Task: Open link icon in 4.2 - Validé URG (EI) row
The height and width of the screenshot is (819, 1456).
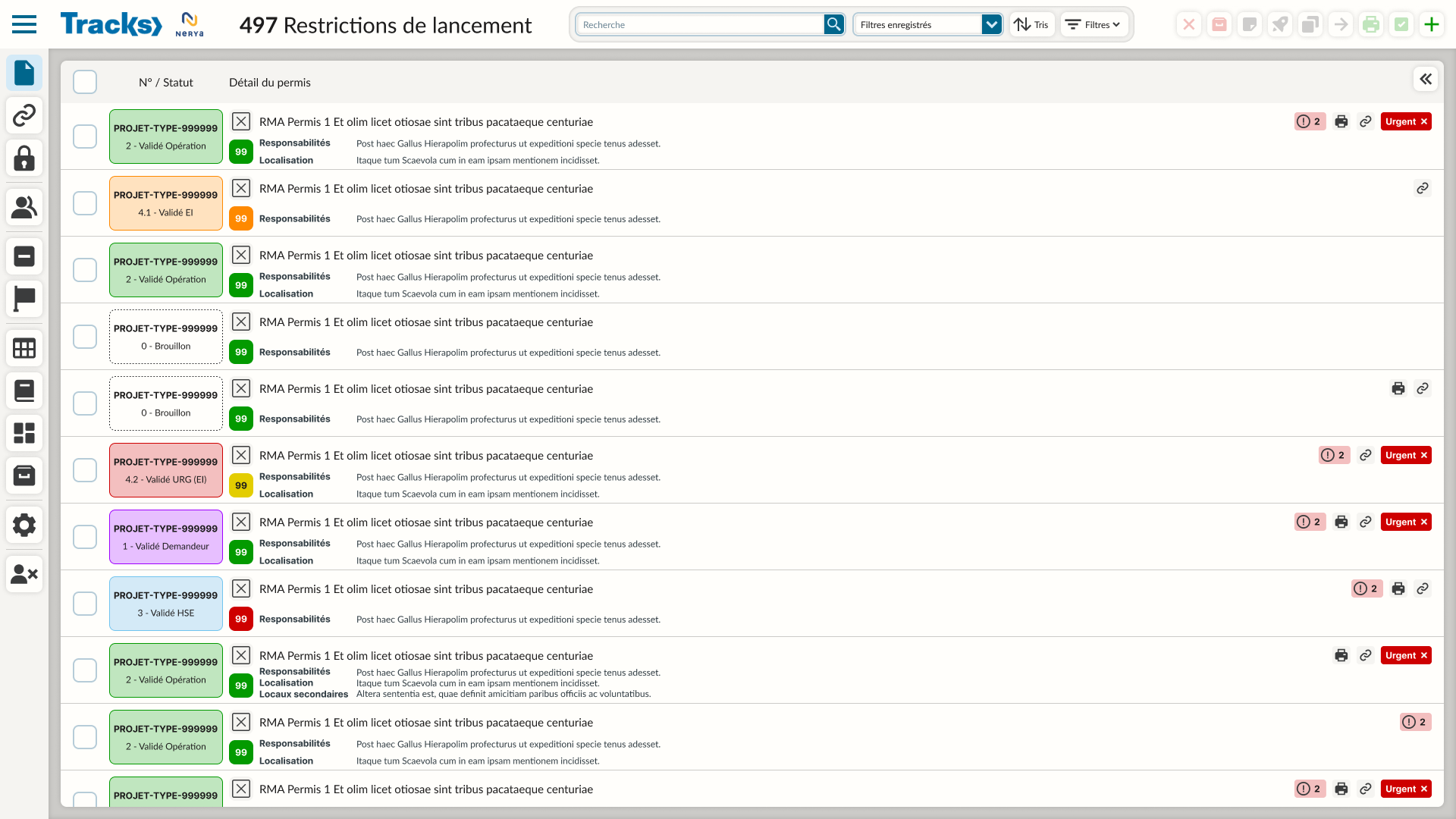Action: click(x=1366, y=455)
